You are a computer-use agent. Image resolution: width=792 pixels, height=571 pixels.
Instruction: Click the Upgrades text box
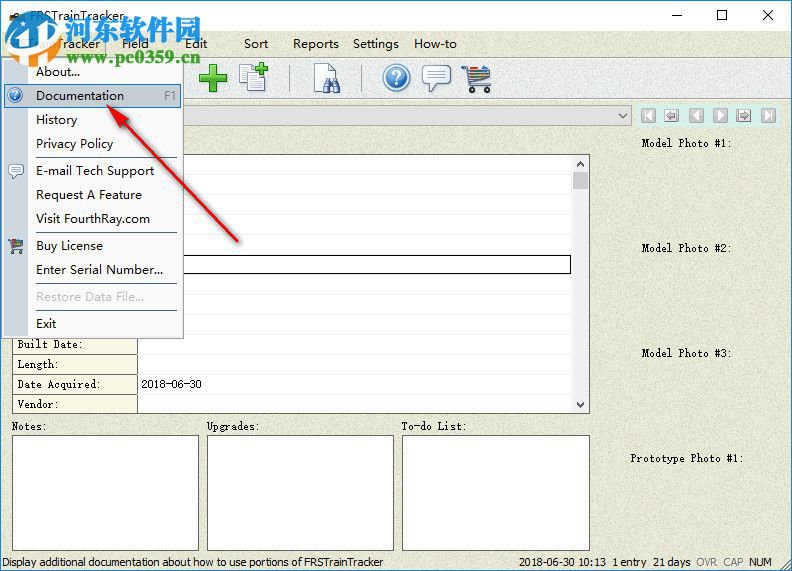pos(300,493)
